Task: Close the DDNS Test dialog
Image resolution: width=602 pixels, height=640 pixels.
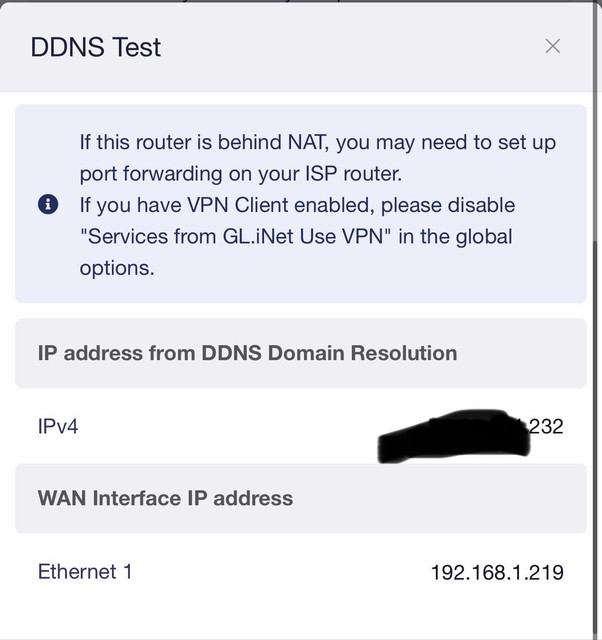Action: 553,46
